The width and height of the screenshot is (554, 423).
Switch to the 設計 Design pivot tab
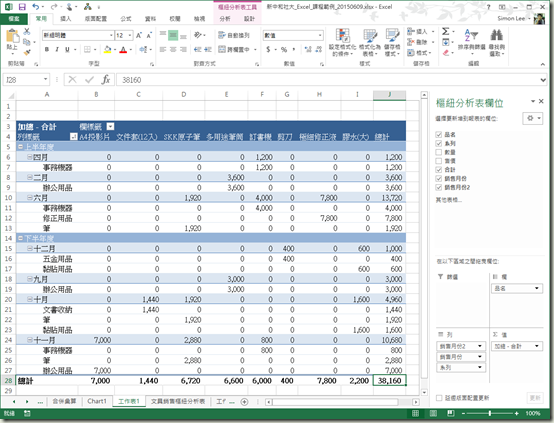tap(249, 19)
